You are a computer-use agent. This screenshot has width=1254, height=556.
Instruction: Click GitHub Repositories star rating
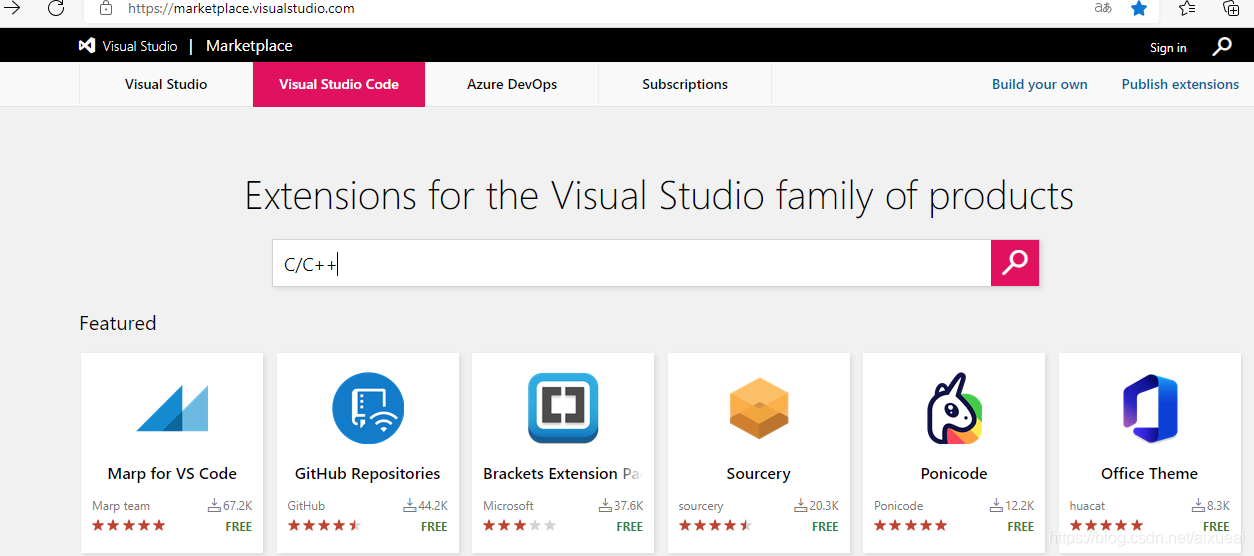pos(324,525)
